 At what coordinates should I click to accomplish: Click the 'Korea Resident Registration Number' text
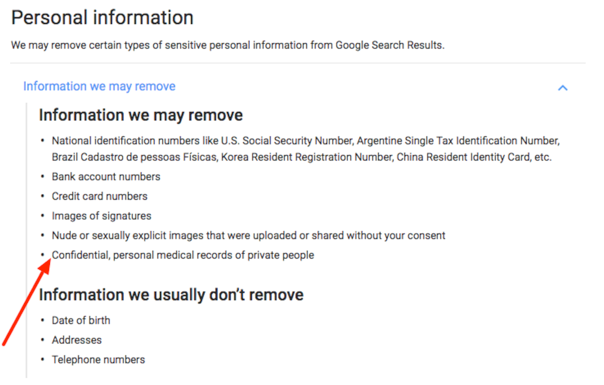[x=307, y=157]
